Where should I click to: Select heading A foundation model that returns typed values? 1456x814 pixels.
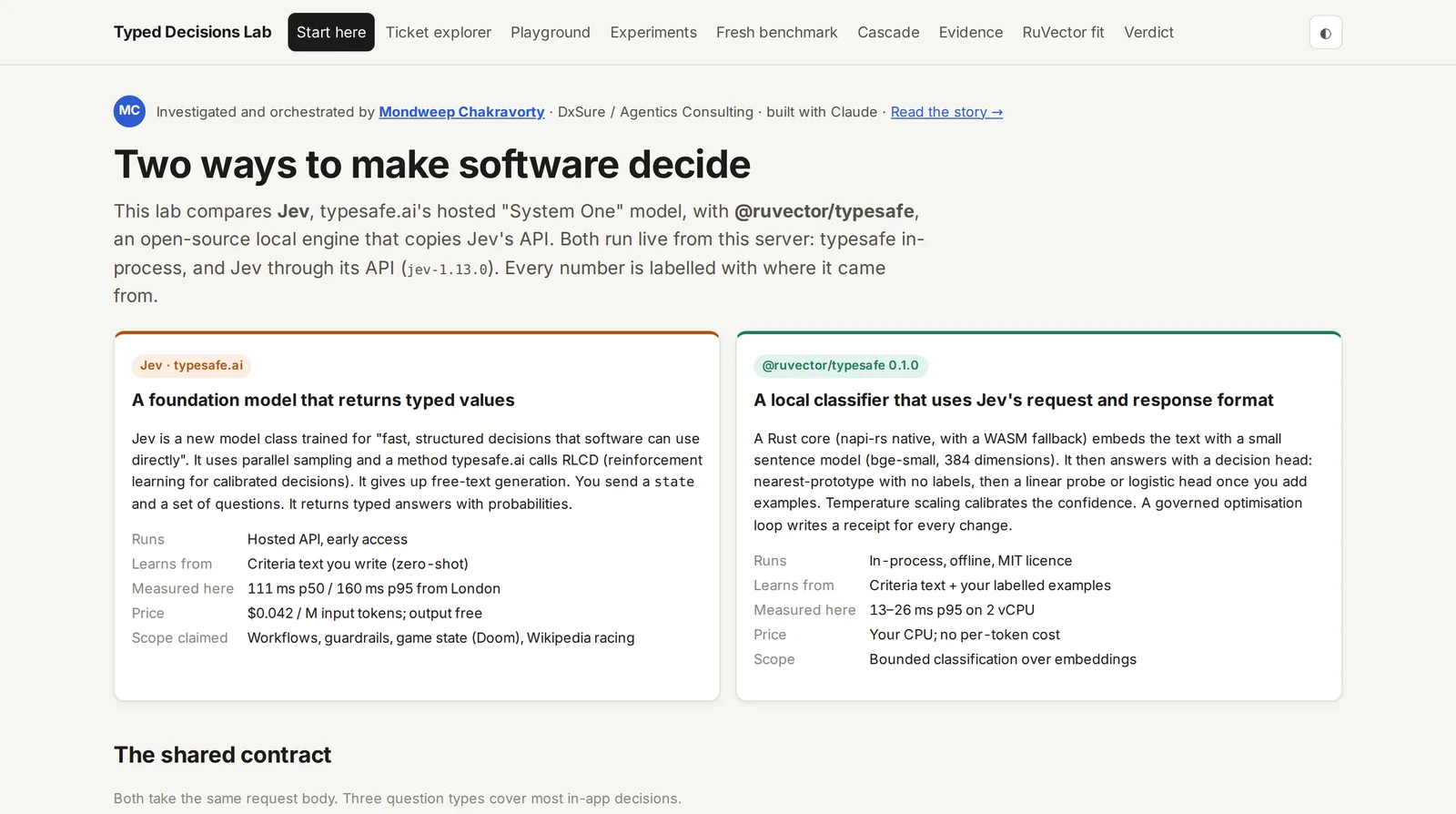tap(323, 400)
